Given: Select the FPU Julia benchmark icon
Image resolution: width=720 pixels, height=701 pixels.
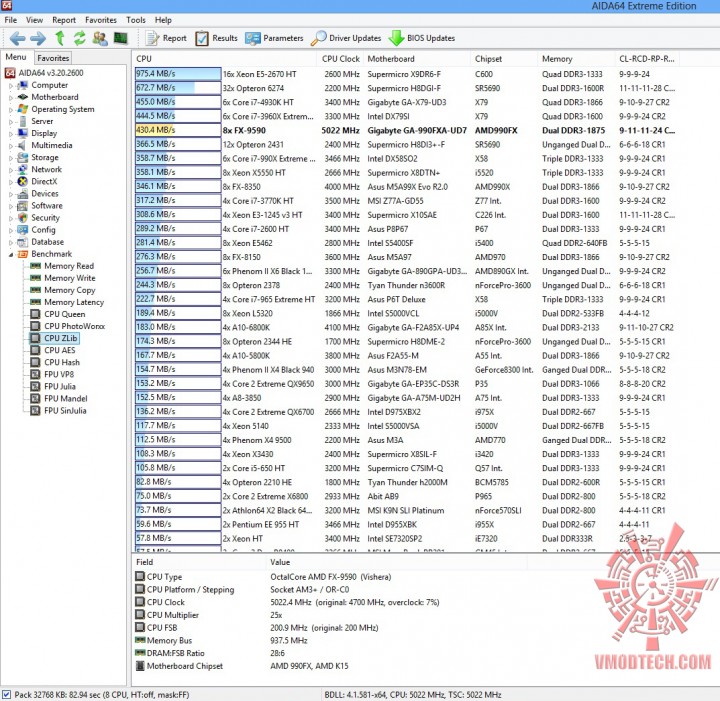Looking at the screenshot, I should [x=35, y=387].
